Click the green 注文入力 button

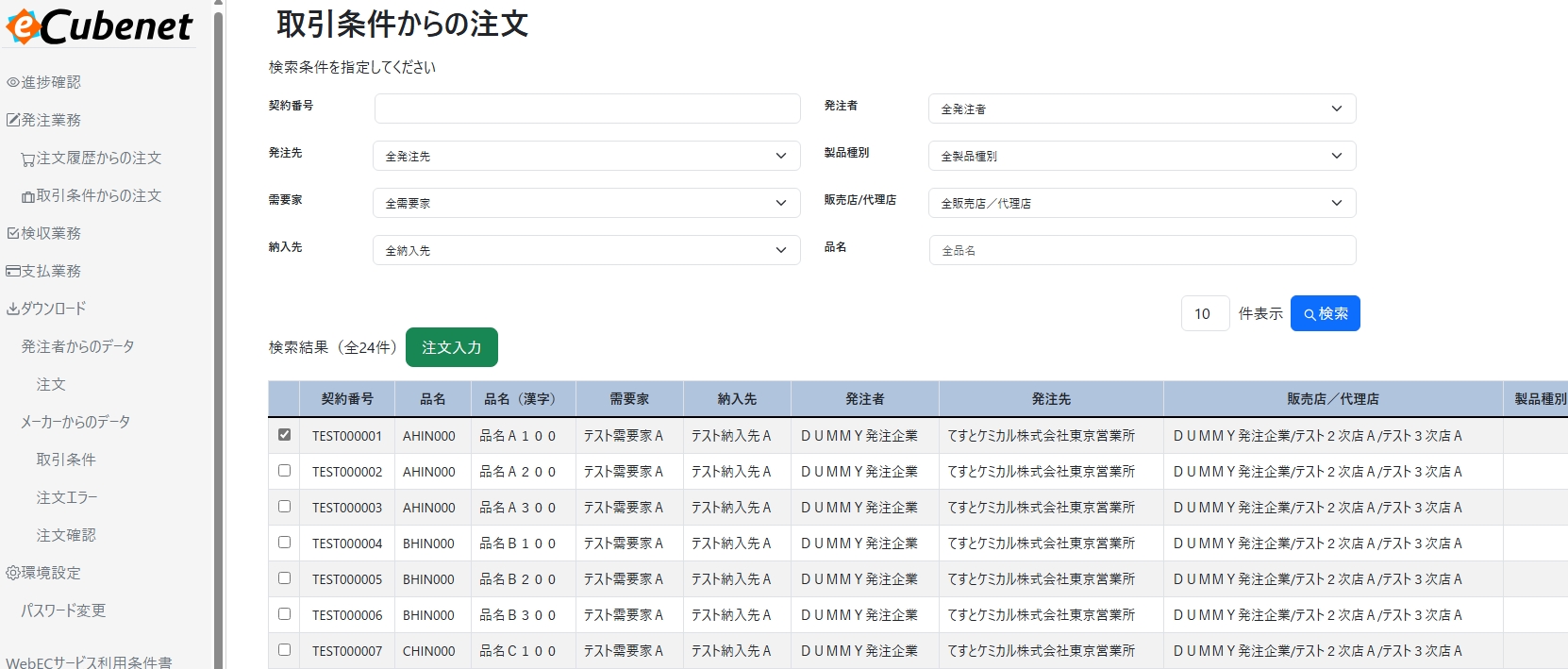[451, 347]
